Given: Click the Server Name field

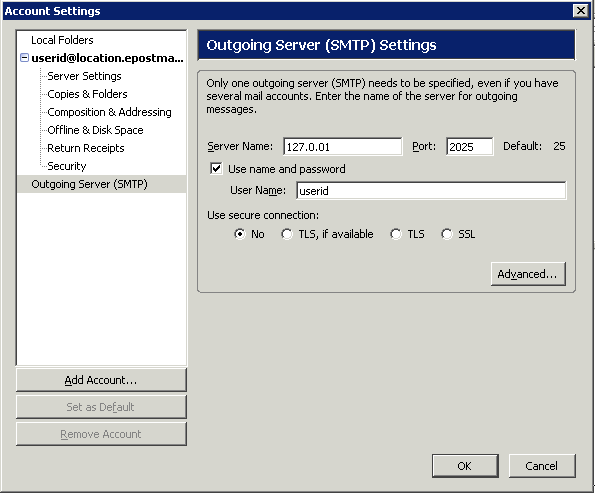Looking at the screenshot, I should point(343,146).
